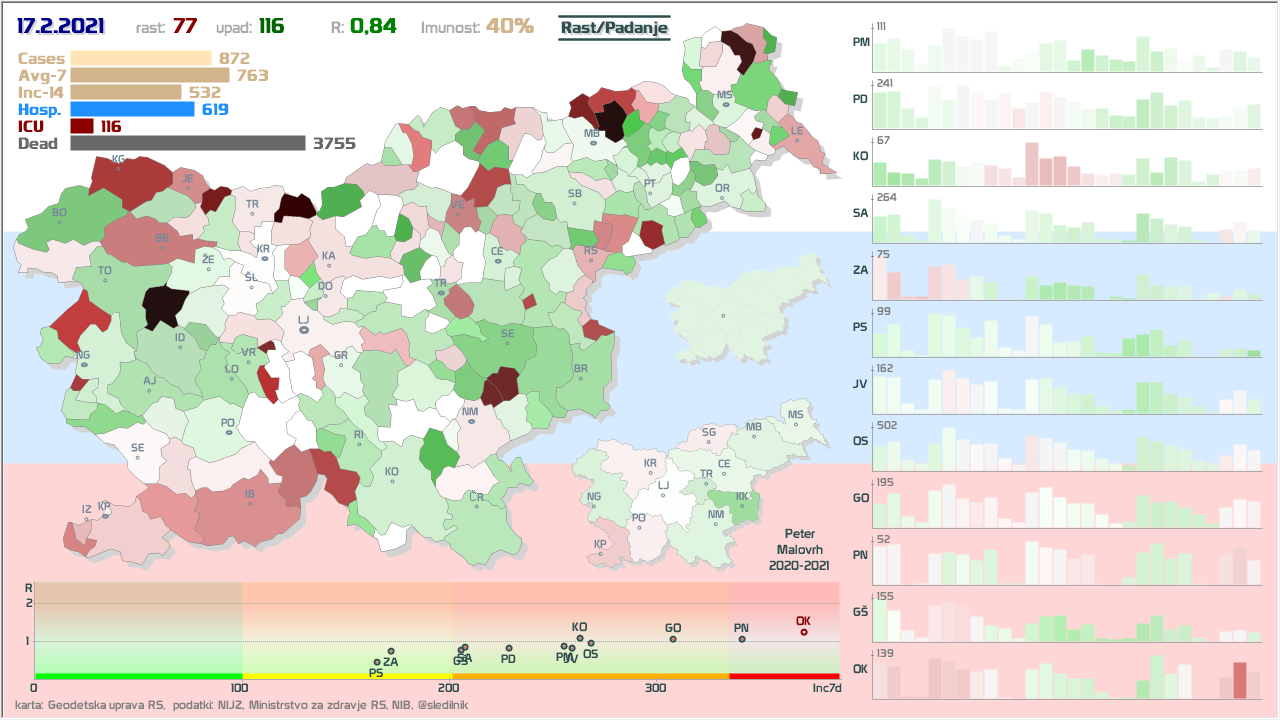Click the Rast/Padanje mode button
The image size is (1280, 720).
(x=613, y=27)
